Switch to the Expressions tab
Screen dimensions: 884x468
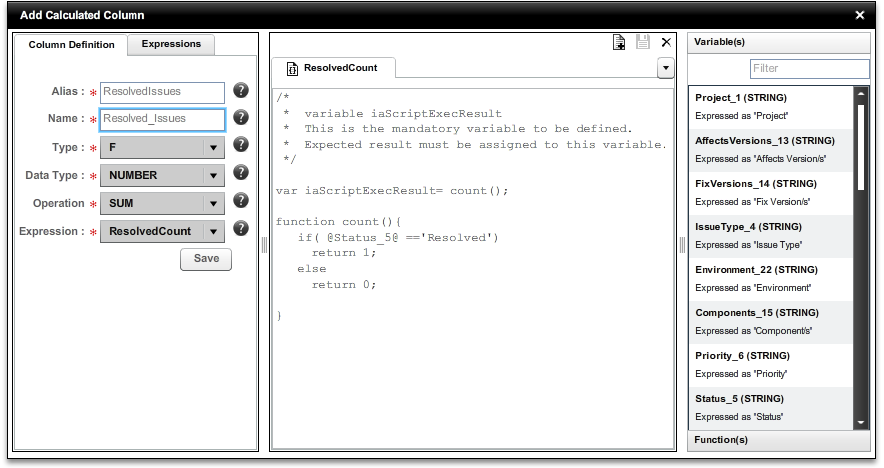(x=171, y=44)
